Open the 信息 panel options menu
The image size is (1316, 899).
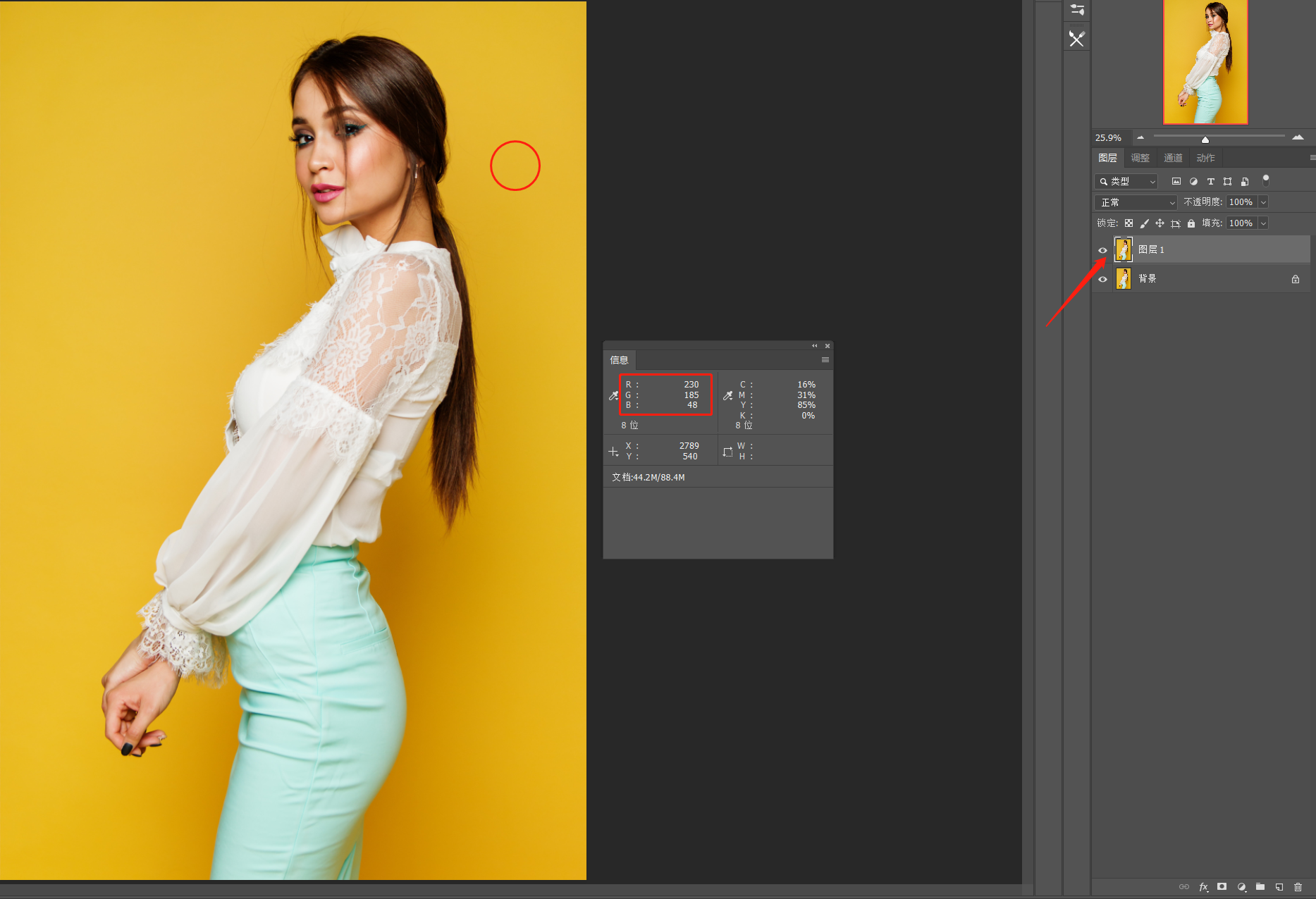825,360
